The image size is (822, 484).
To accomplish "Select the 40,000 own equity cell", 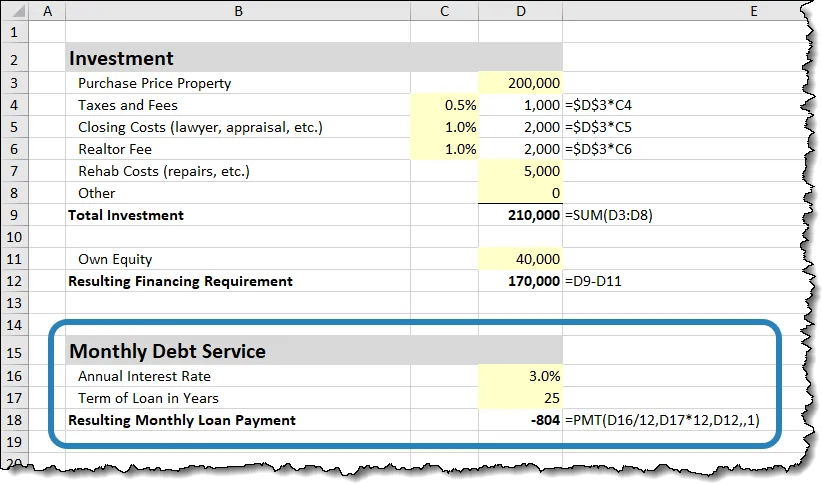I will coord(521,259).
